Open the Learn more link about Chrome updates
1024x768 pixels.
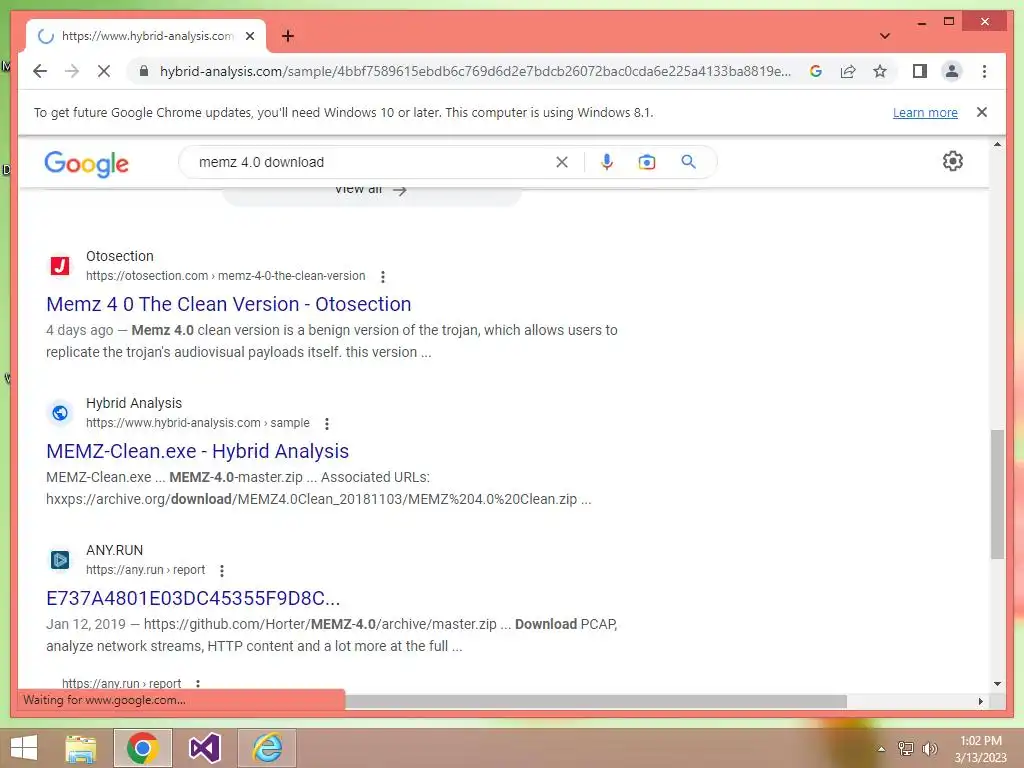(925, 112)
